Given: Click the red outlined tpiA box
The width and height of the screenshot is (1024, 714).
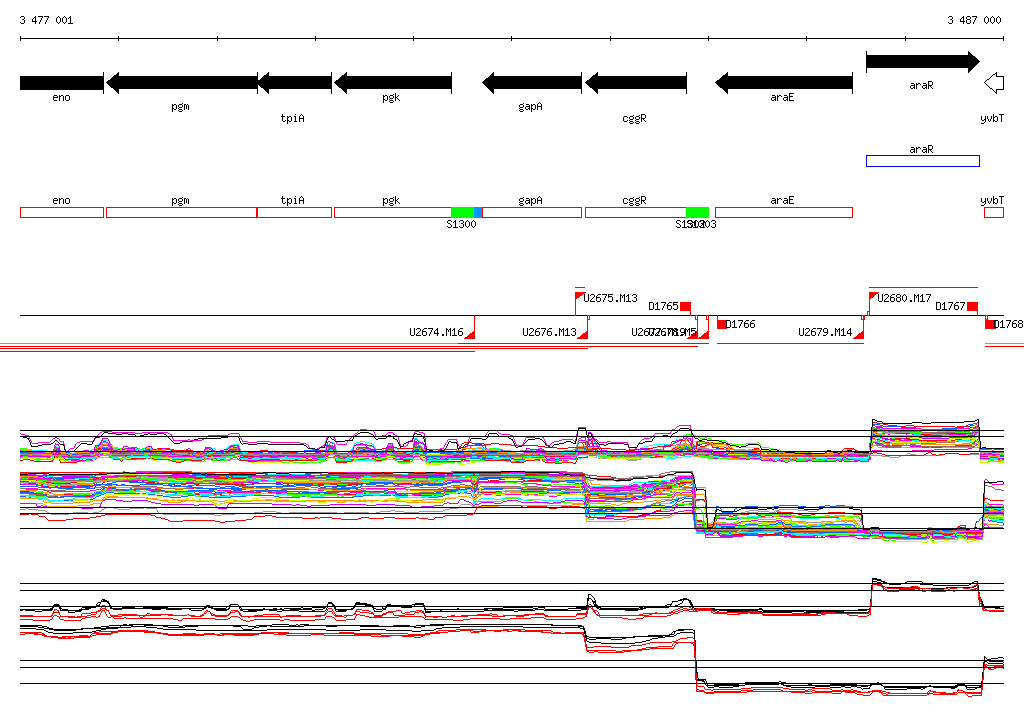Looking at the screenshot, I should point(295,212).
